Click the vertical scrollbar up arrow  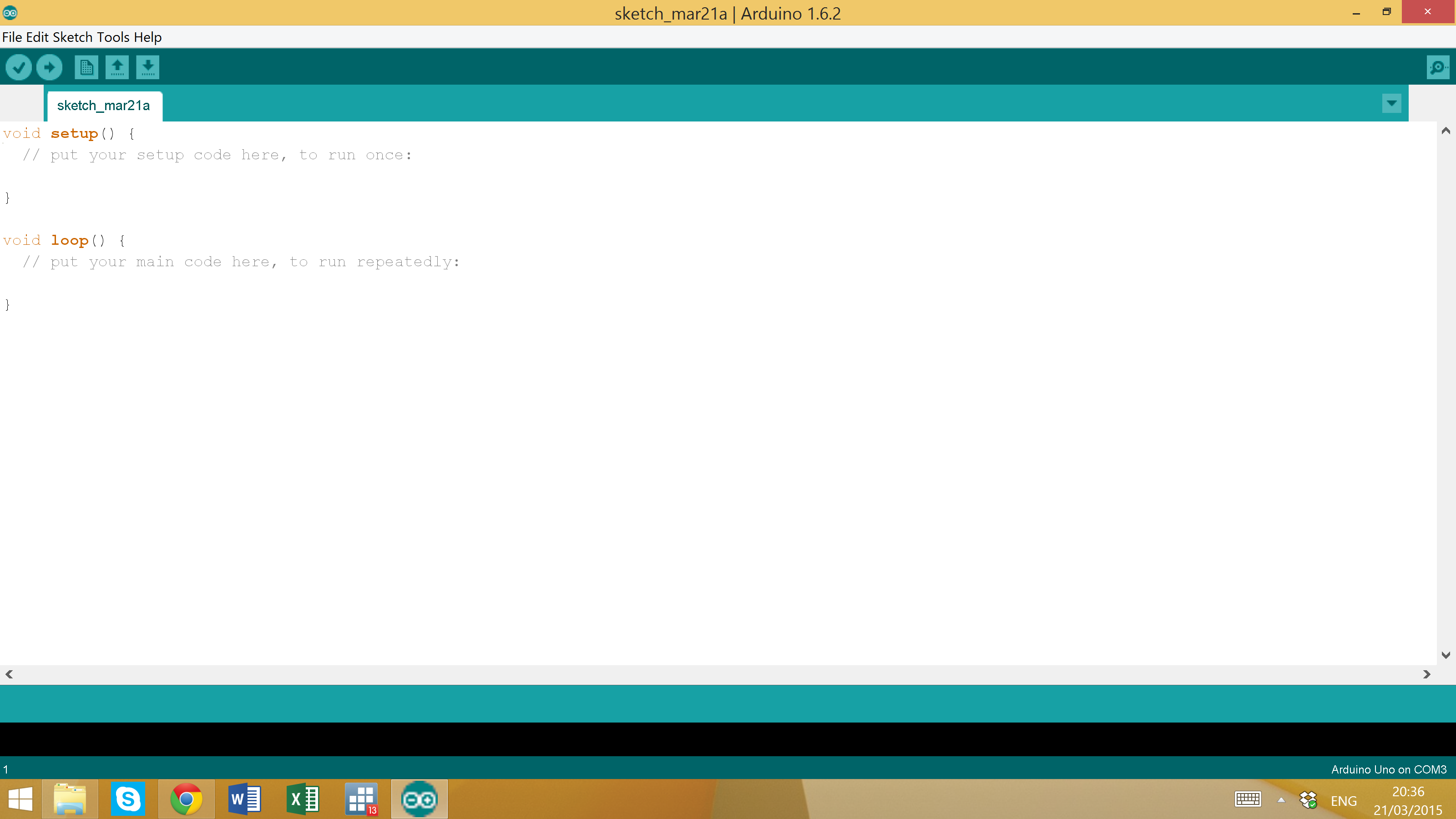1446,131
